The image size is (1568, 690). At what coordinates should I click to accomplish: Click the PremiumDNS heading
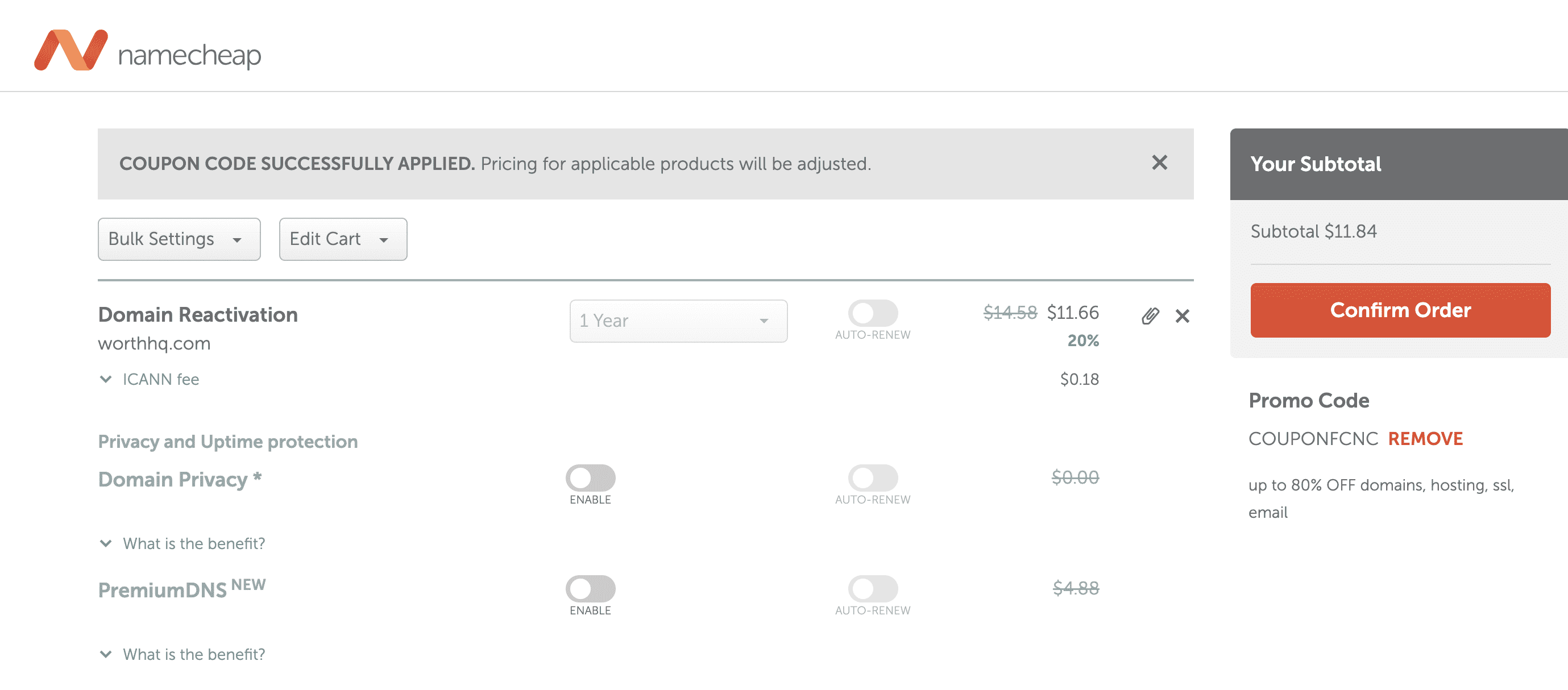click(x=163, y=590)
